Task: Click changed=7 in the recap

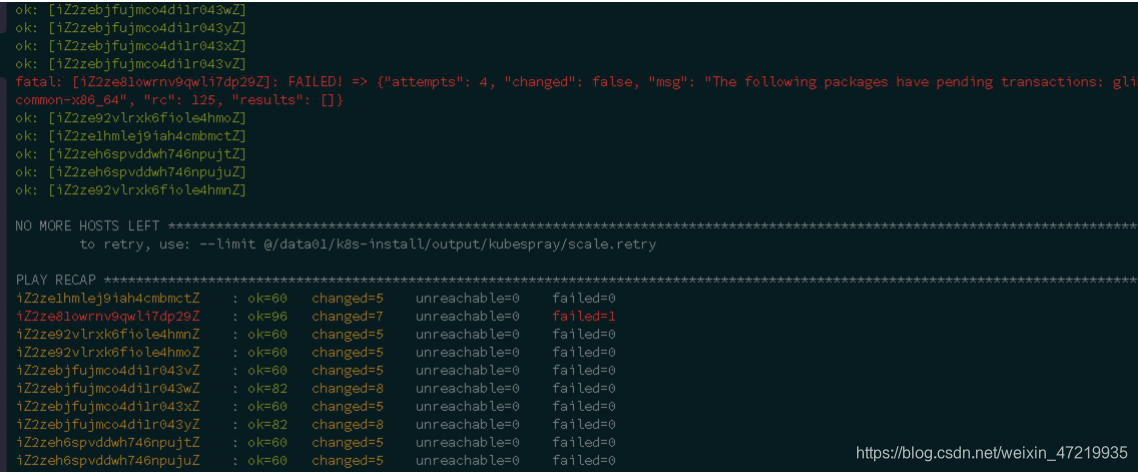Action: (348, 317)
